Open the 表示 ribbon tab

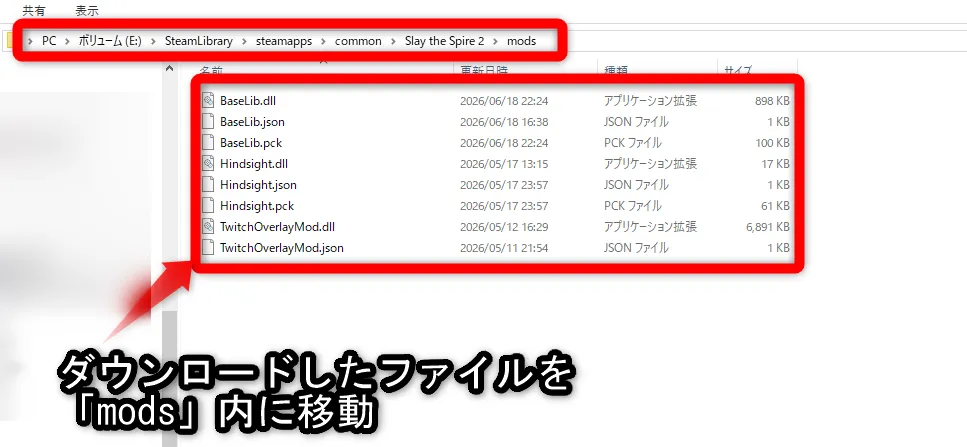87,10
